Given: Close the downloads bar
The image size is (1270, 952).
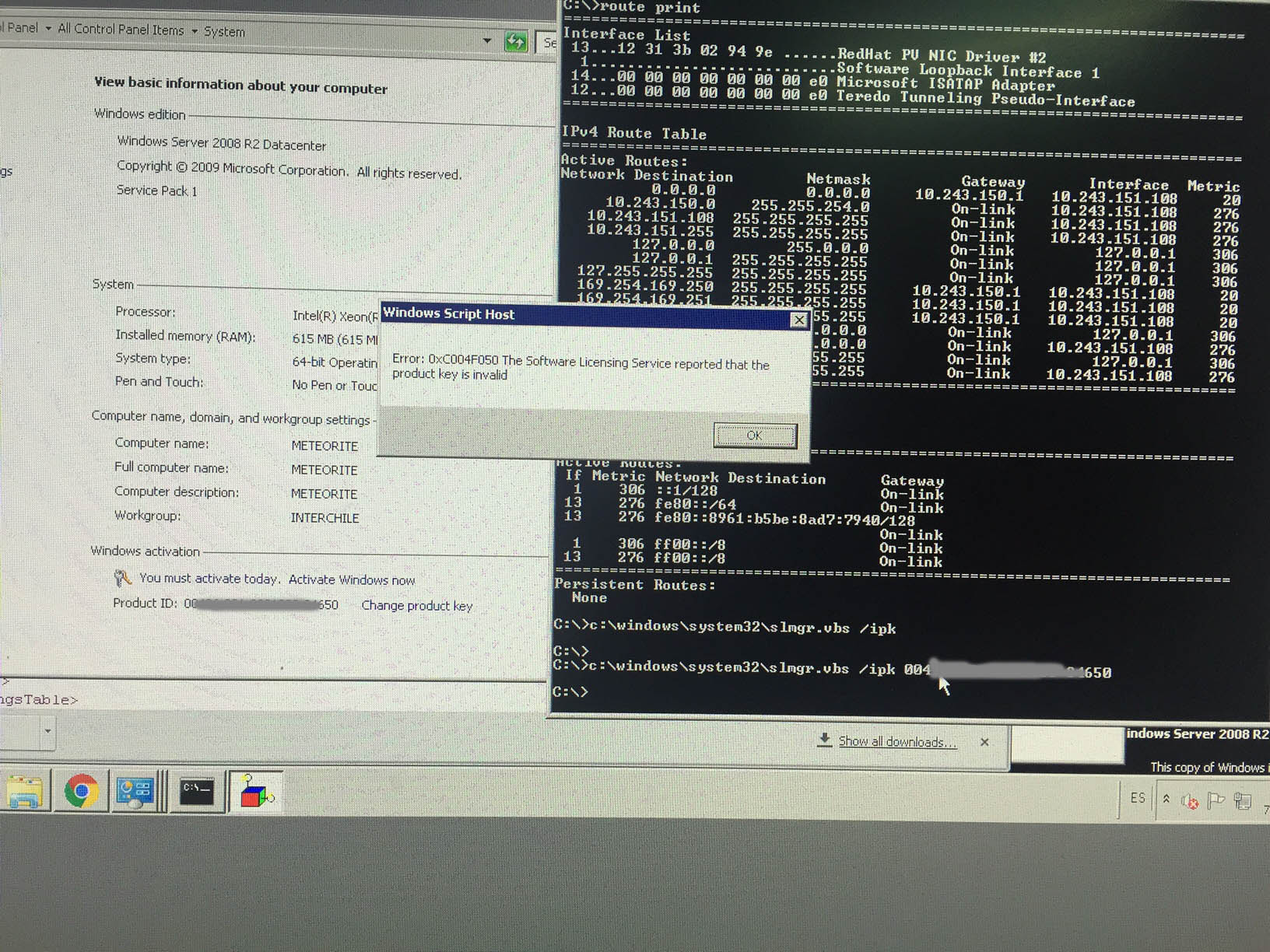Looking at the screenshot, I should pos(984,742).
